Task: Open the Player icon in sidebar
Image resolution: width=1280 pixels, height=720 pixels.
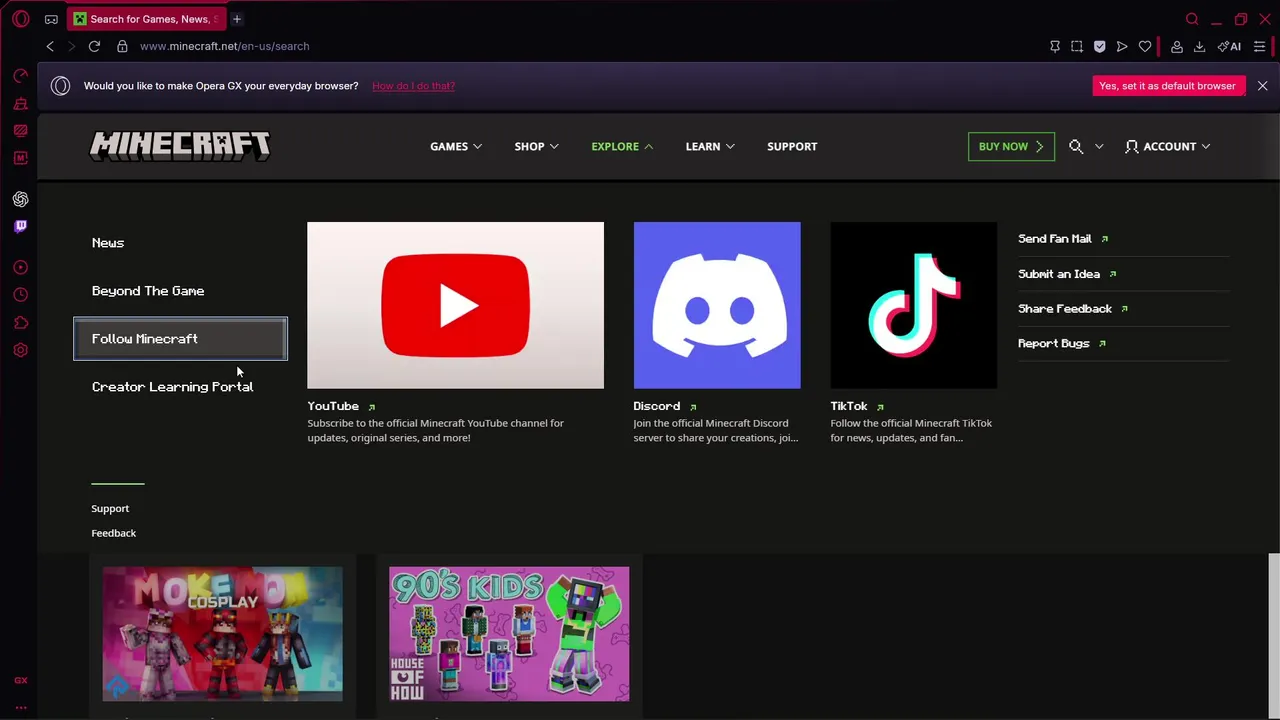Action: tap(21, 267)
